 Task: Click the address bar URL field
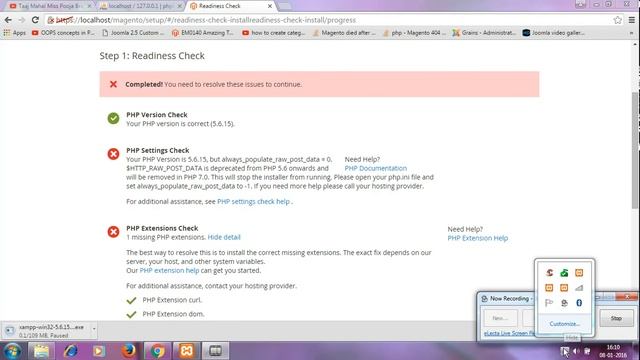pos(327,20)
